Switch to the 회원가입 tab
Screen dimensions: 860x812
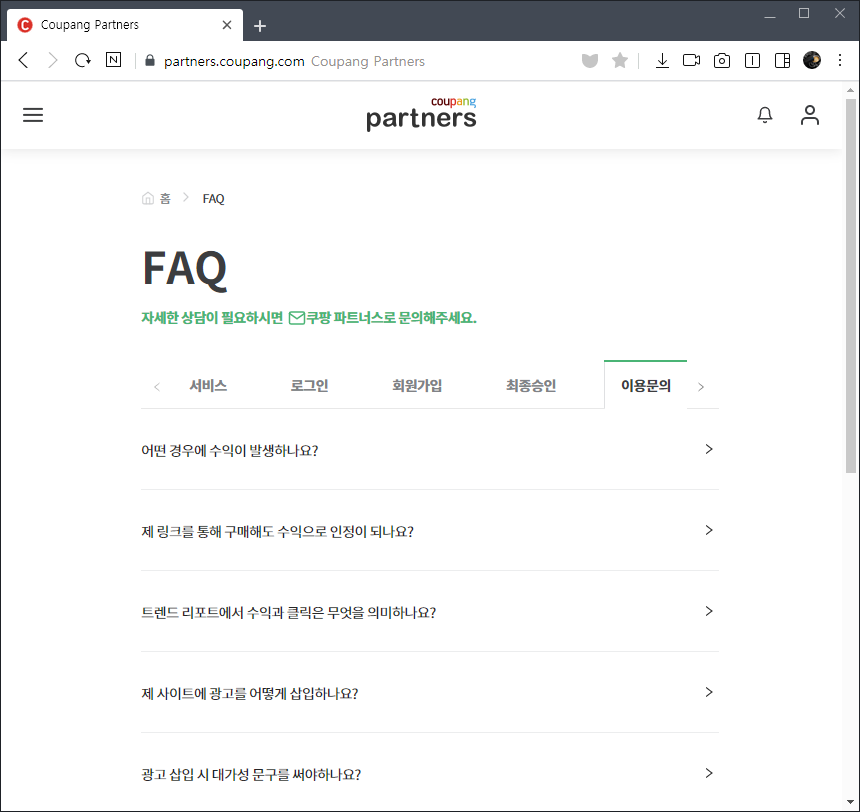(x=417, y=386)
